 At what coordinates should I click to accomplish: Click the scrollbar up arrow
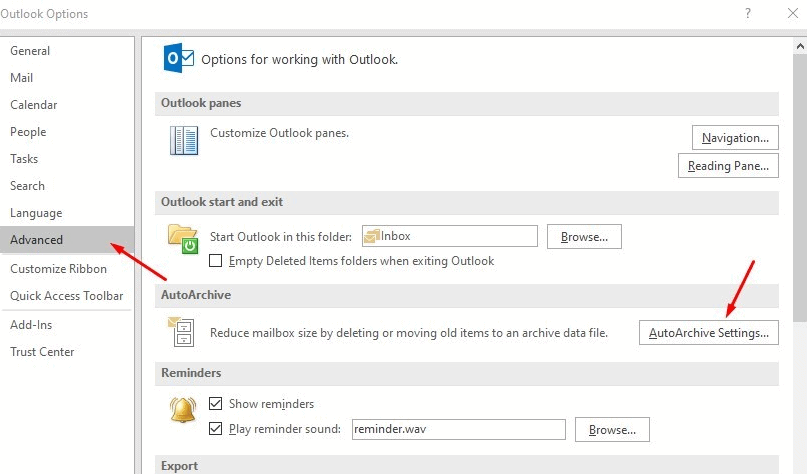[800, 46]
